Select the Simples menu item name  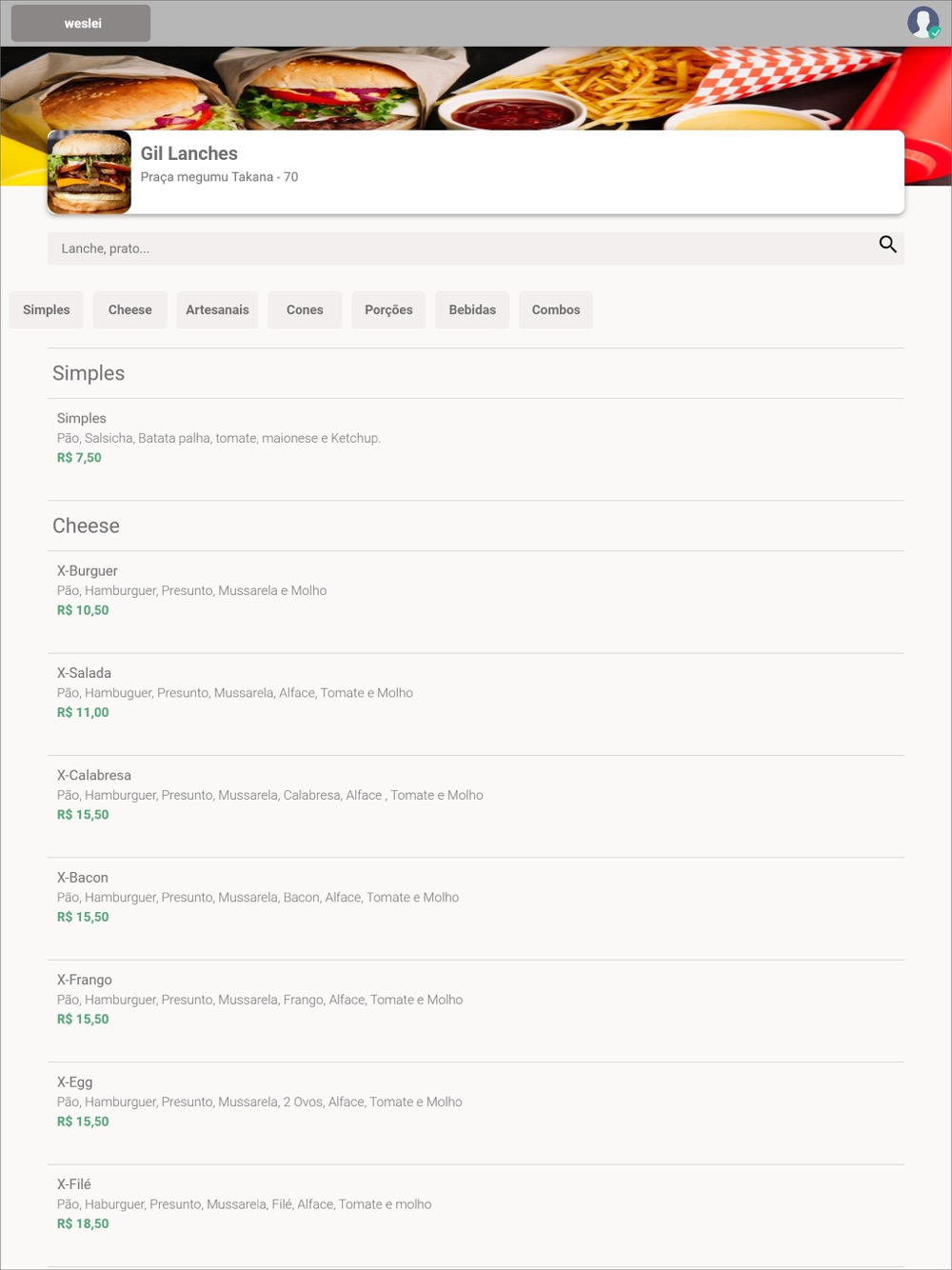(82, 418)
